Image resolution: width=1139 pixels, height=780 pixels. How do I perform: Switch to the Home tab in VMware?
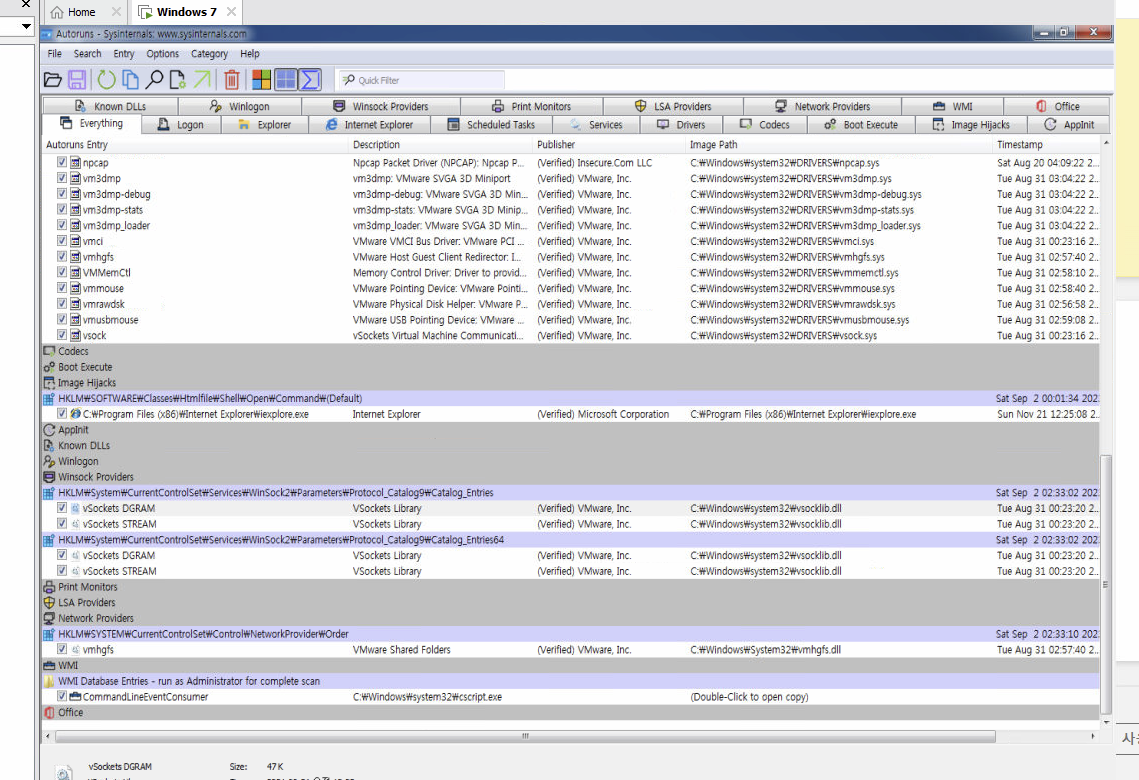(x=82, y=12)
